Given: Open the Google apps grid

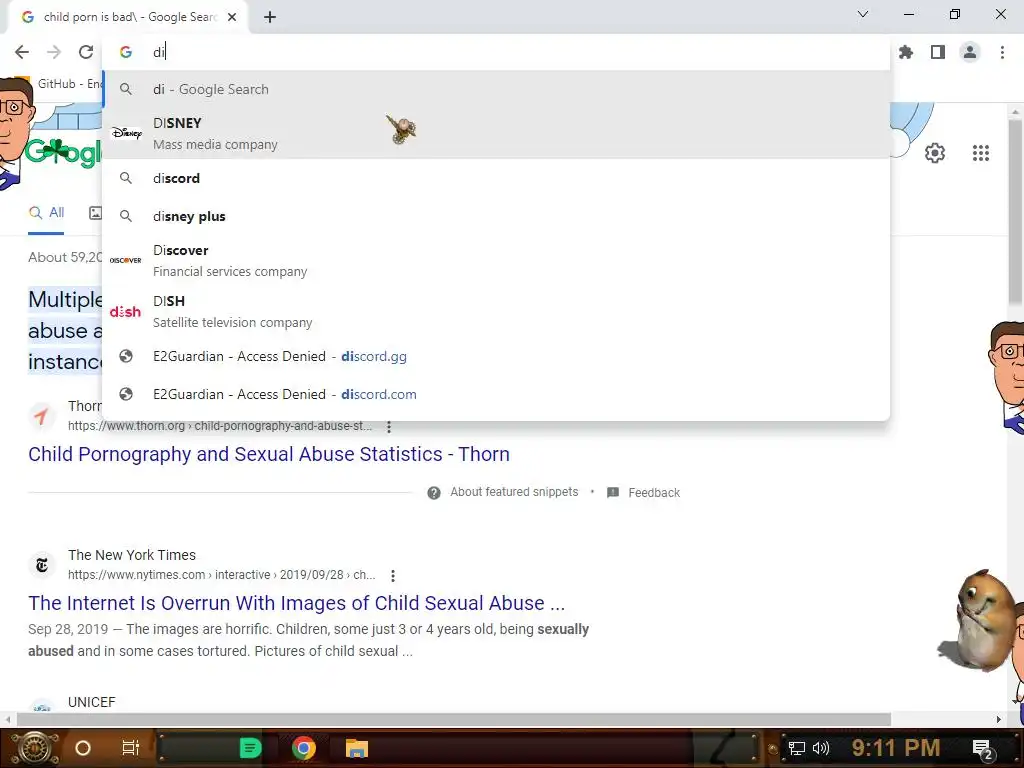Looking at the screenshot, I should tap(980, 153).
